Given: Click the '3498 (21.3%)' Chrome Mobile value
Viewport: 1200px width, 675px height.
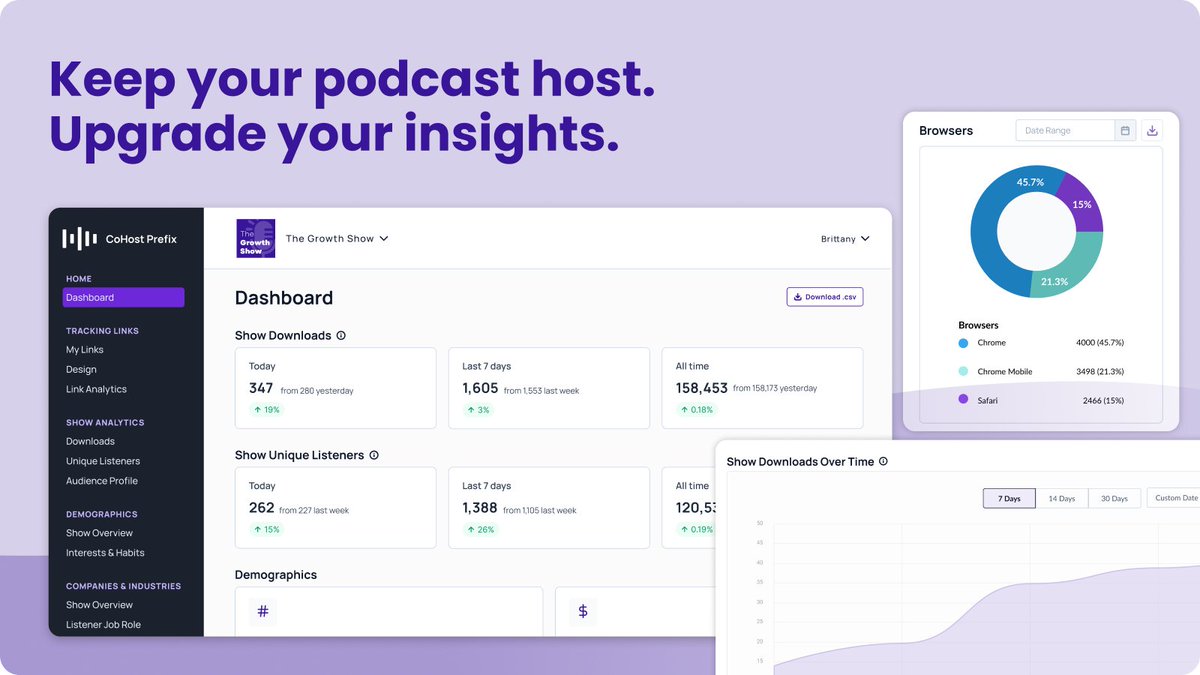Looking at the screenshot, I should pos(1100,371).
